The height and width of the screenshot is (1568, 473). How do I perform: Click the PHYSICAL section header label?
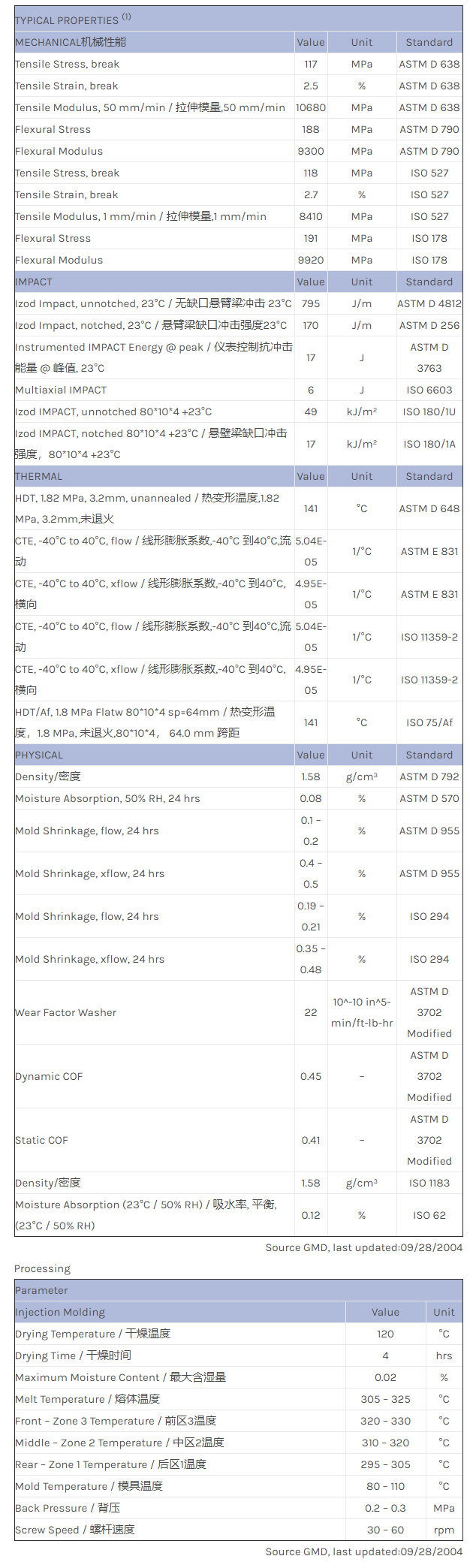[x=39, y=755]
